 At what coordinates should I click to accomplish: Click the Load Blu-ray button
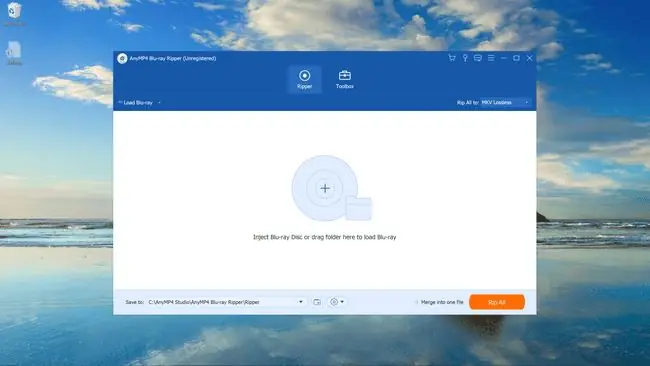coord(136,102)
